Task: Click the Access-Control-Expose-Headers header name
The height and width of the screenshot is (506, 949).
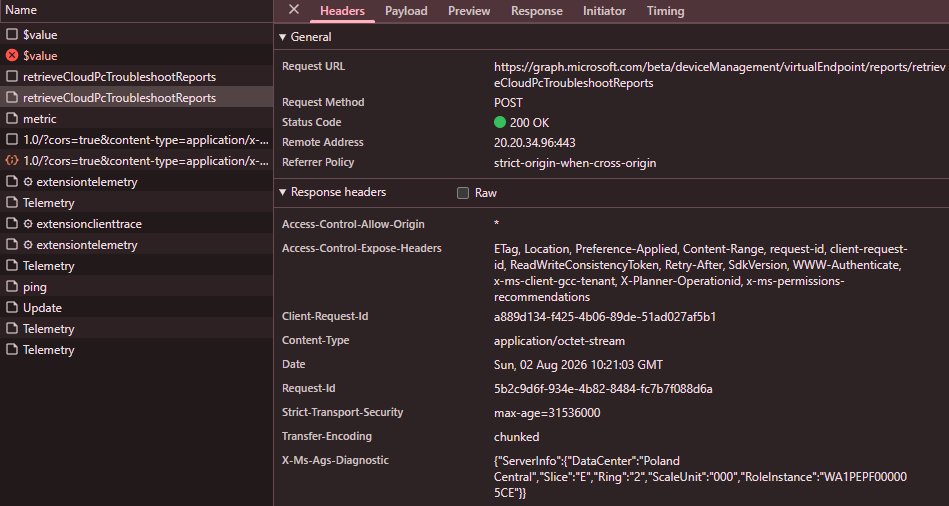Action: pos(361,248)
